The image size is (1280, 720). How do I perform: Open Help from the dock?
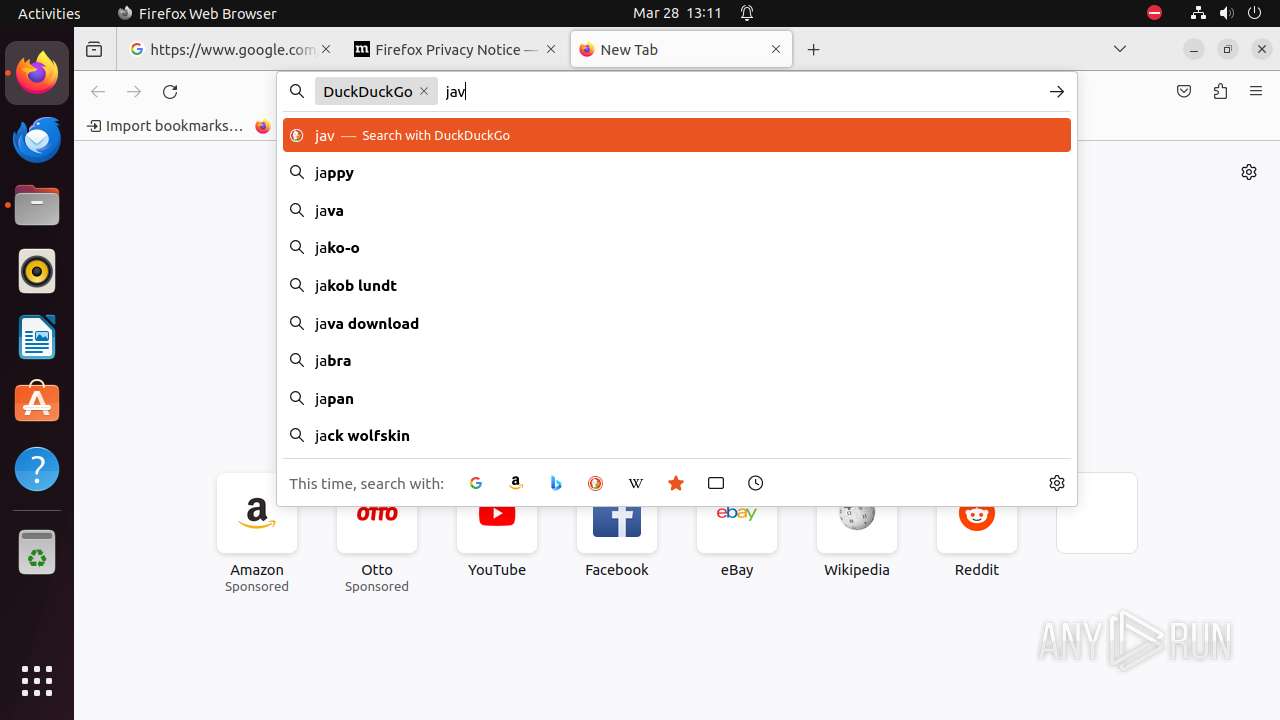pyautogui.click(x=37, y=469)
